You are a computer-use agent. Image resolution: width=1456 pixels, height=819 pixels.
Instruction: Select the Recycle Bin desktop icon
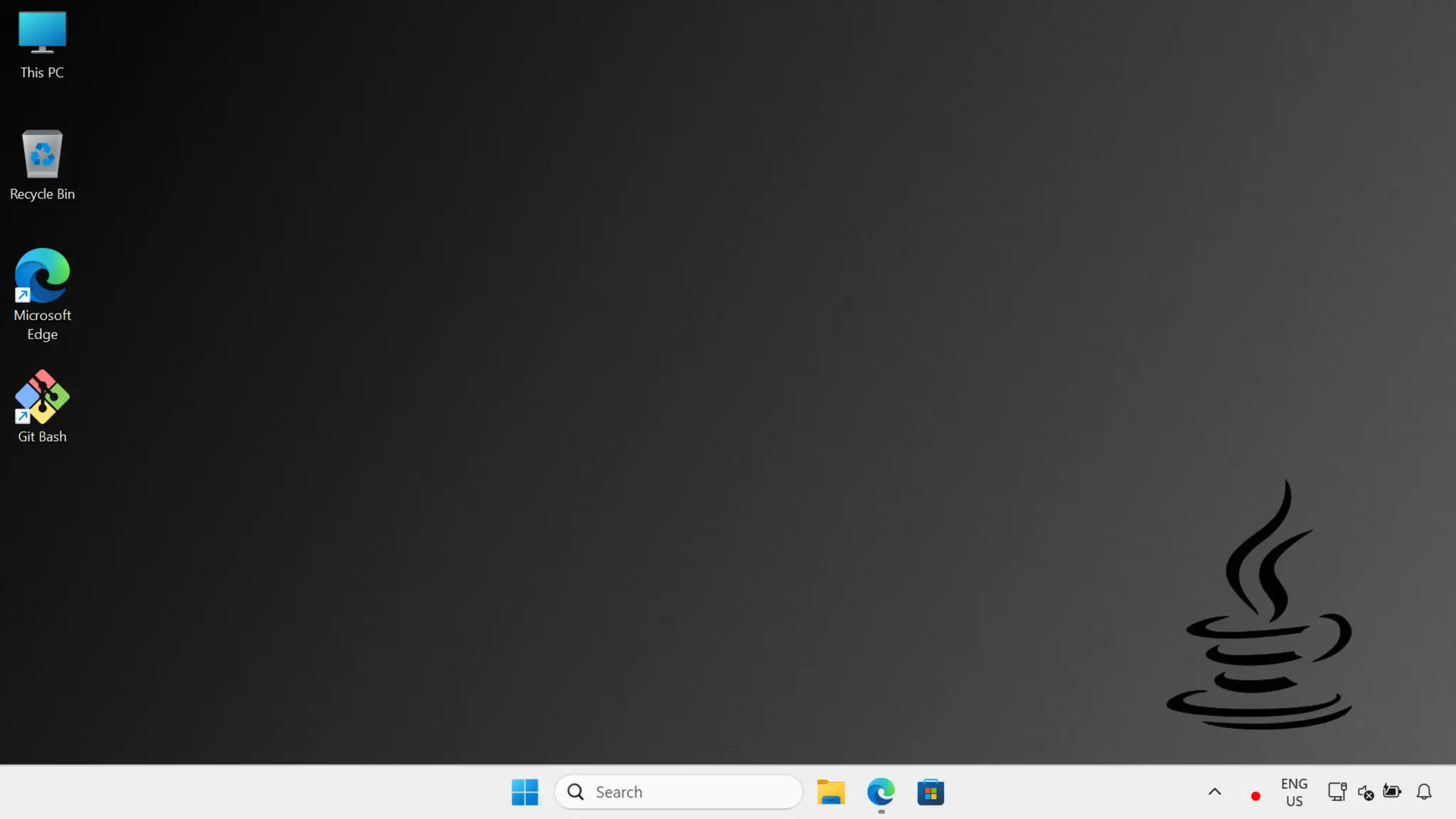(42, 154)
